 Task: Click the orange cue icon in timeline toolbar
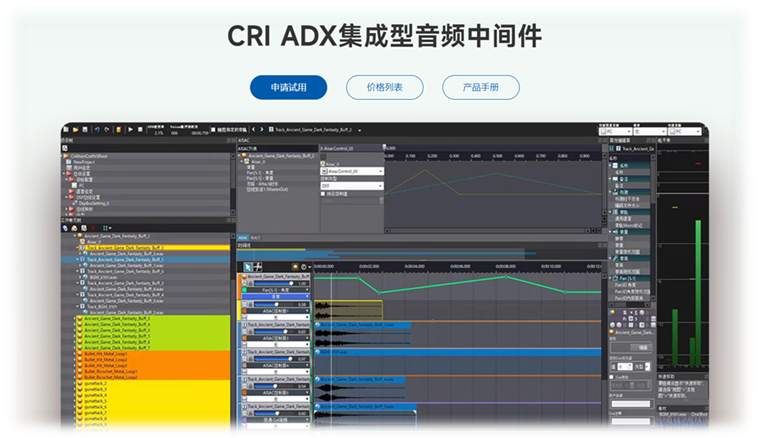(x=295, y=267)
